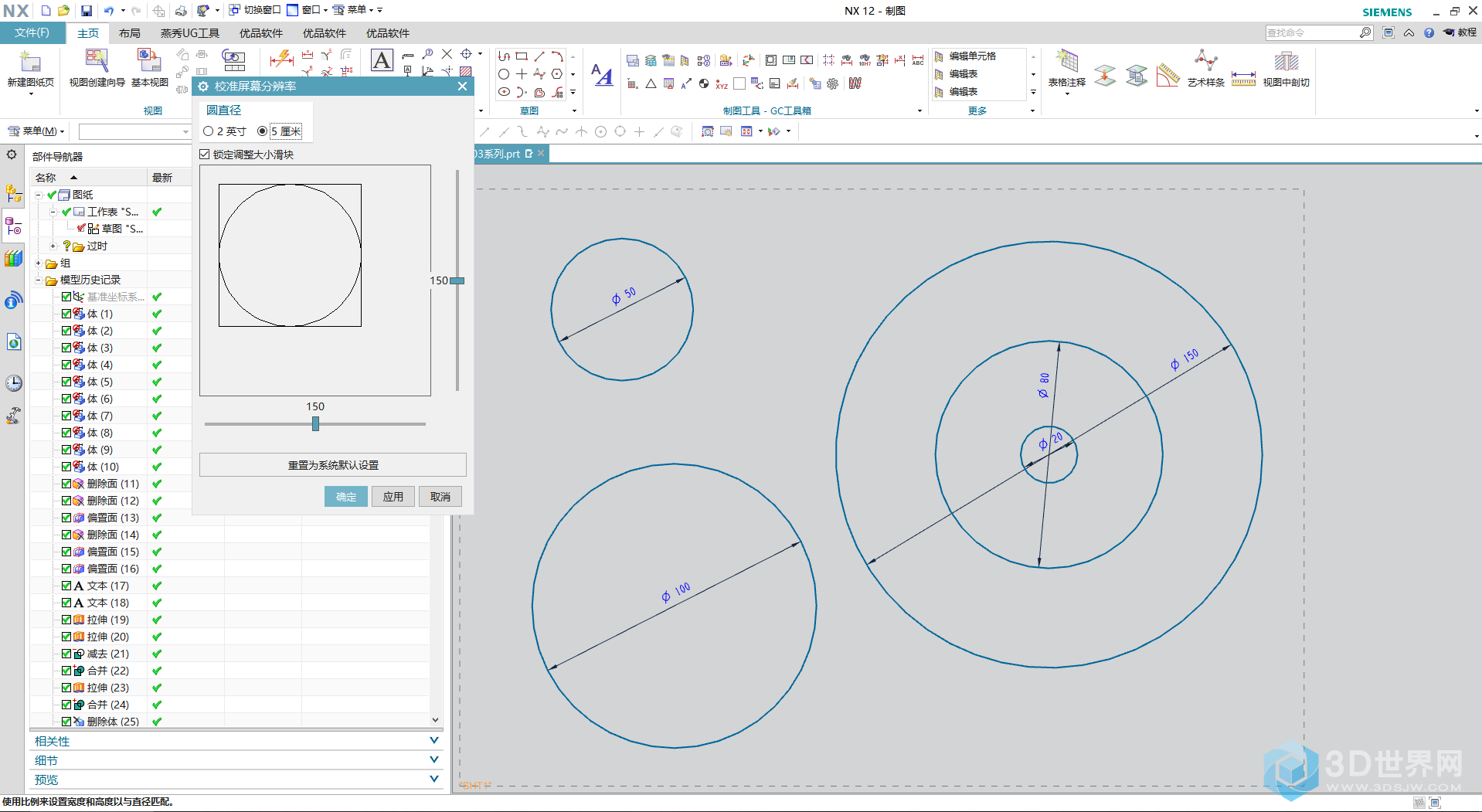This screenshot has width=1482, height=812.
Task: Open the Help question mark icon
Action: (x=1429, y=32)
